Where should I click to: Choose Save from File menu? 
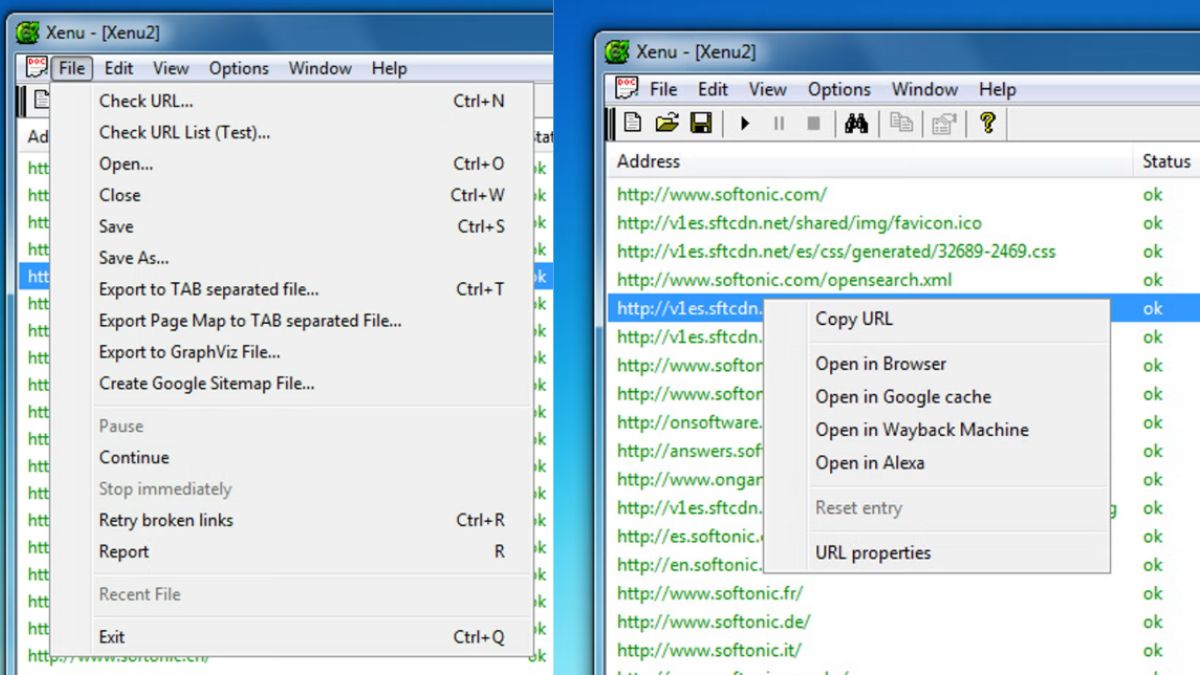291,227
